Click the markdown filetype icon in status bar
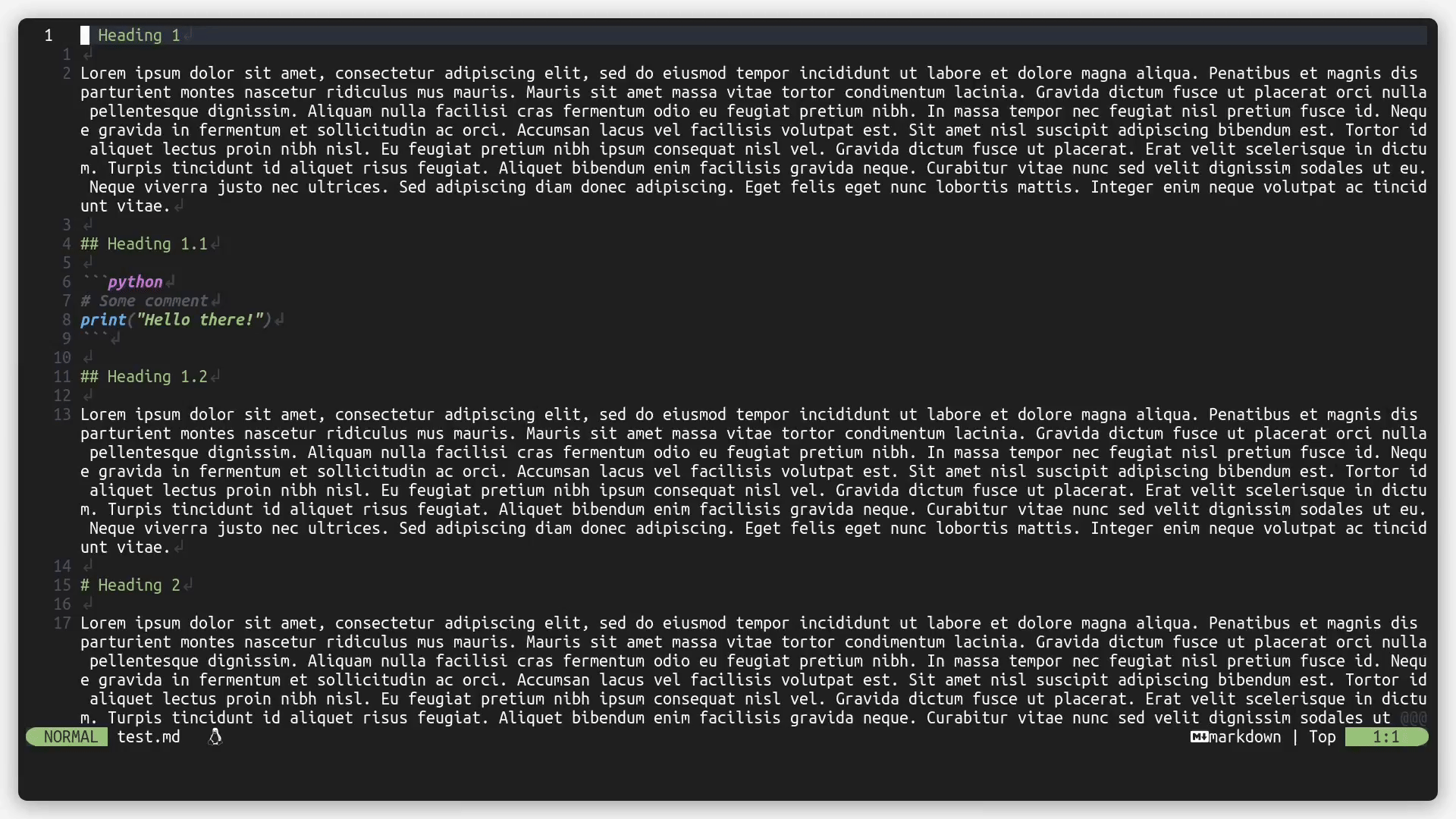1456x819 pixels. coord(1197,737)
